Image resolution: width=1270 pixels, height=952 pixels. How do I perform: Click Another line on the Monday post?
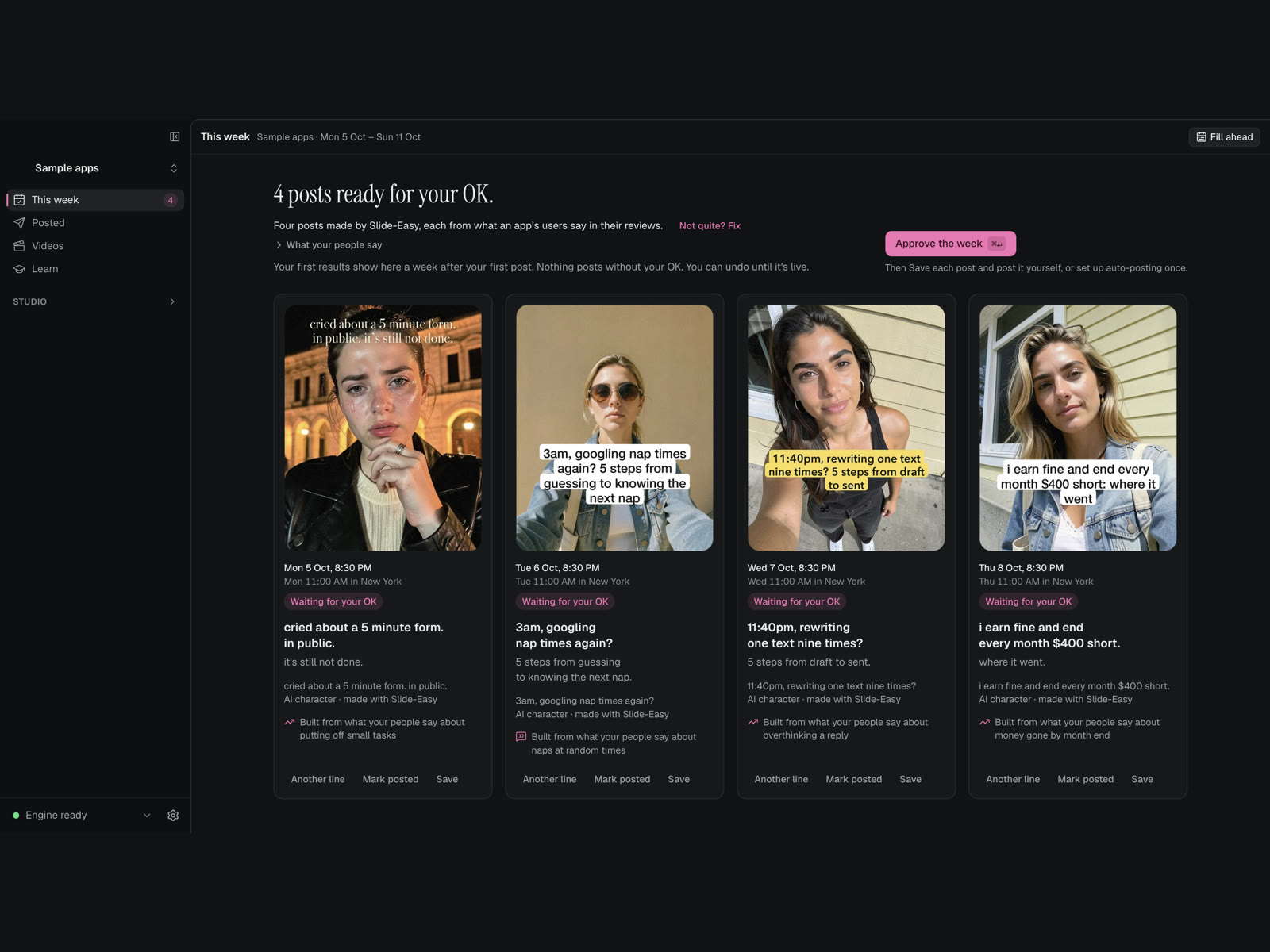(x=317, y=779)
